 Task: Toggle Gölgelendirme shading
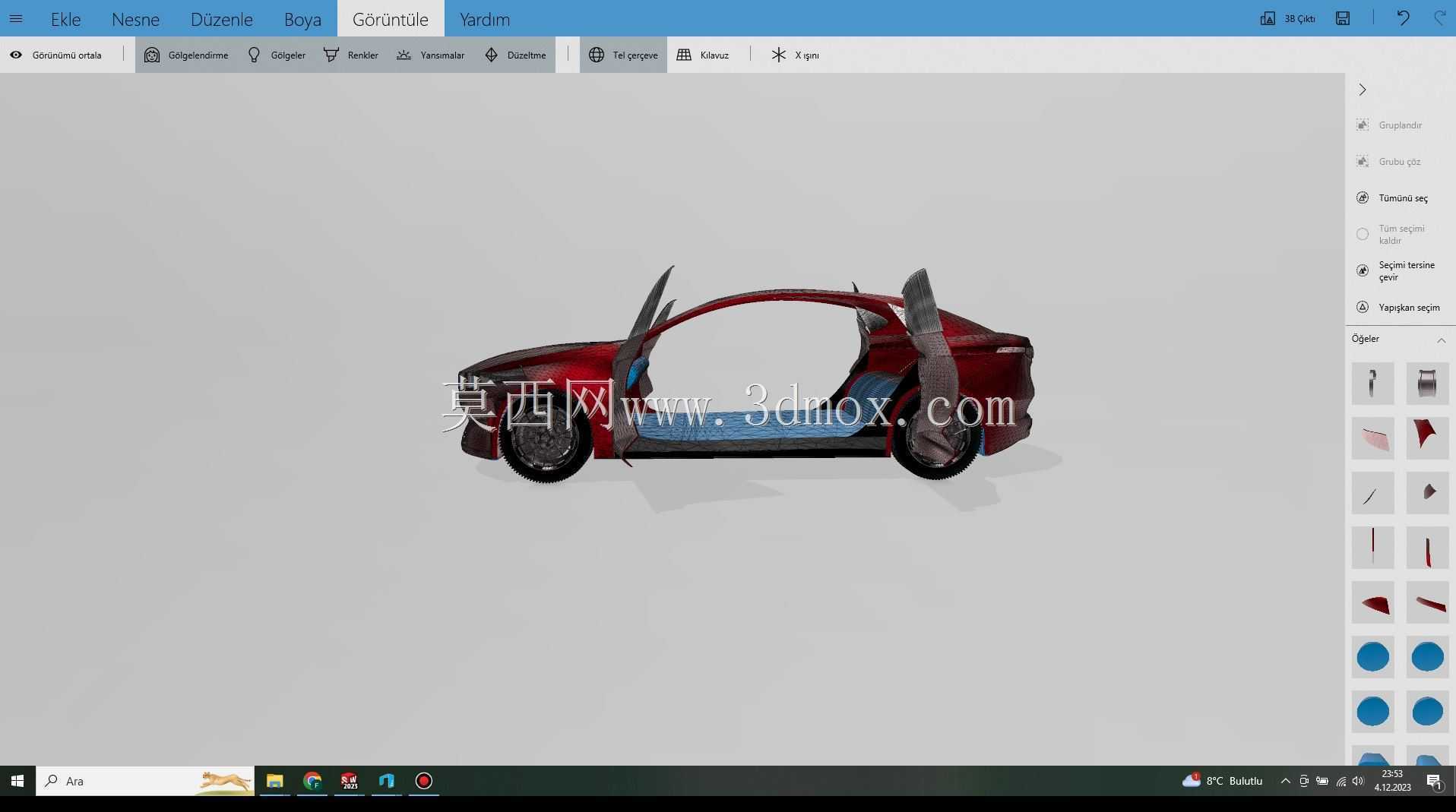tap(186, 55)
